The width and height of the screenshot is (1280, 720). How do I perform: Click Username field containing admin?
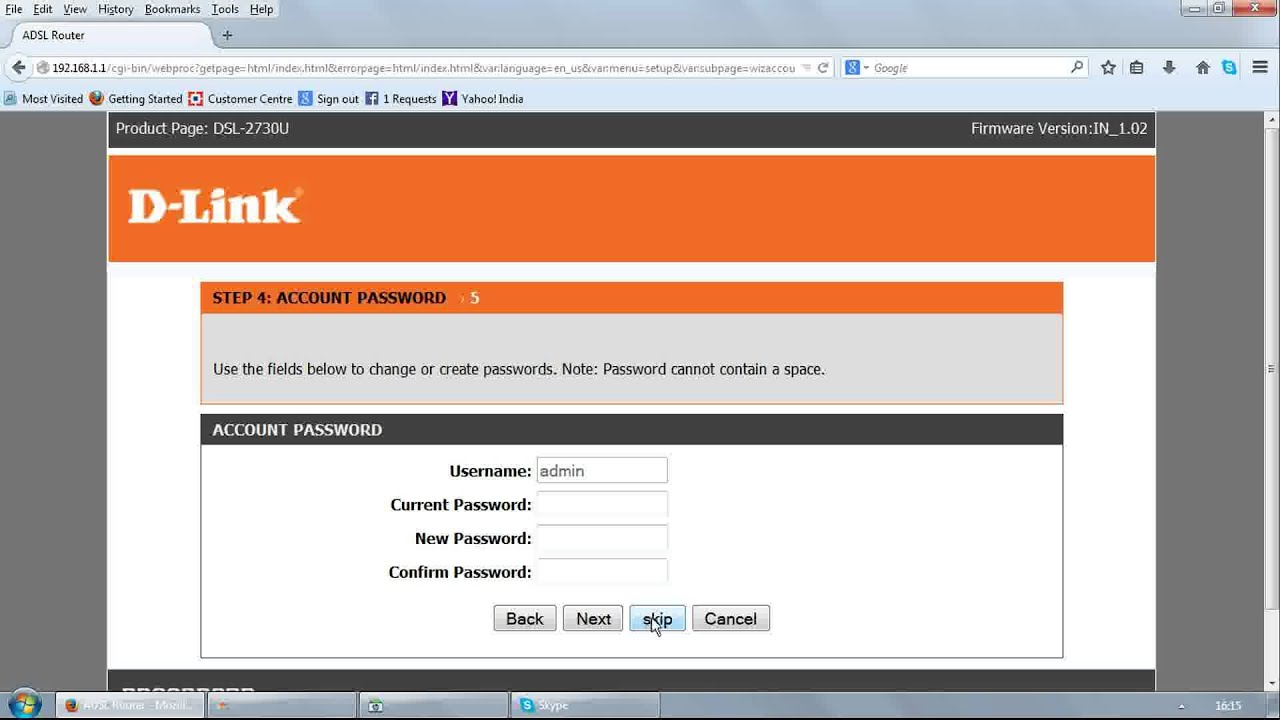point(602,471)
